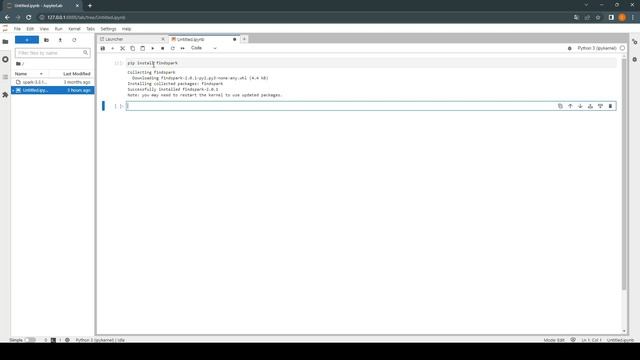Open the Run menu

pyautogui.click(x=59, y=29)
